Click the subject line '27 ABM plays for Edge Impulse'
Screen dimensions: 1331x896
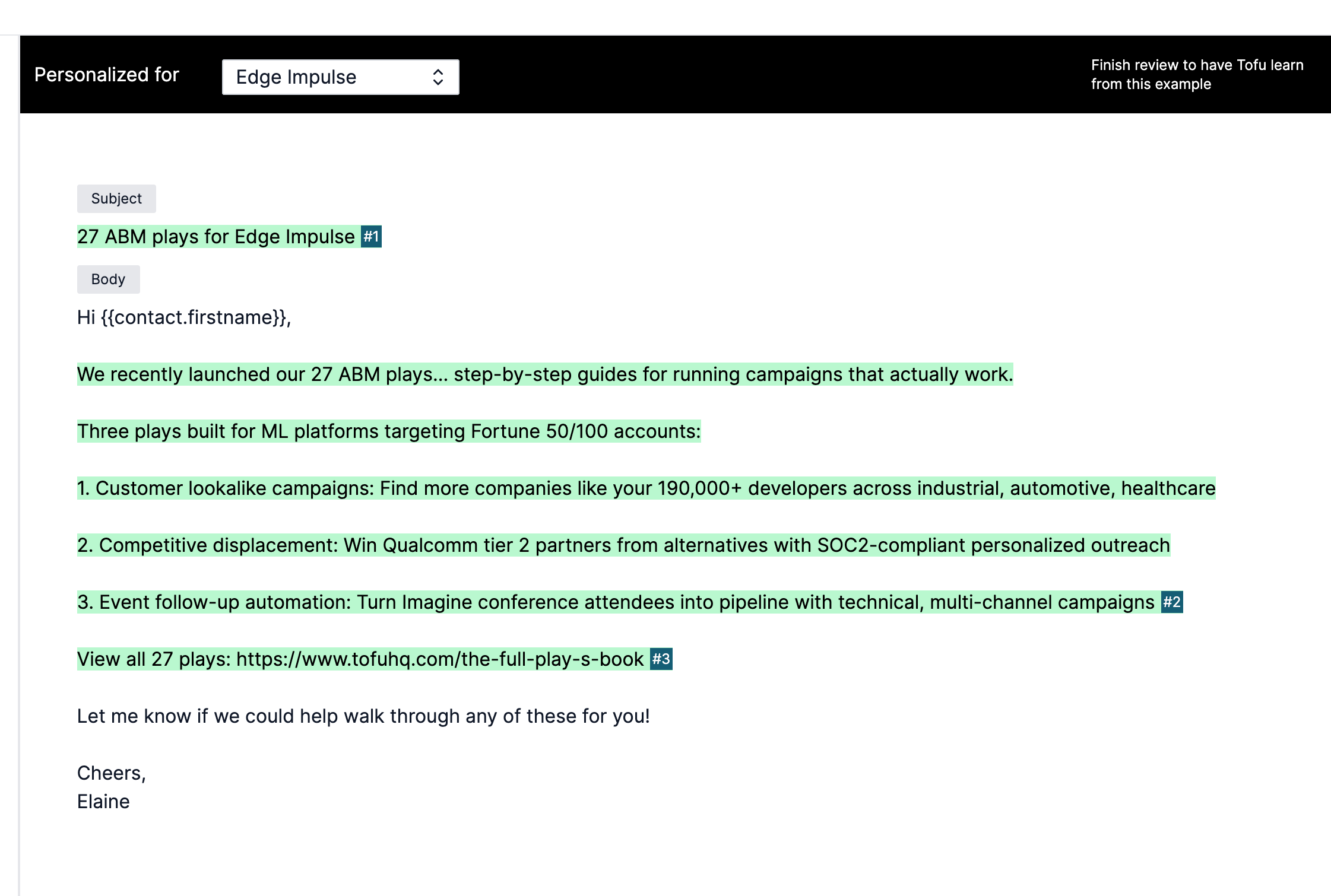click(x=216, y=237)
